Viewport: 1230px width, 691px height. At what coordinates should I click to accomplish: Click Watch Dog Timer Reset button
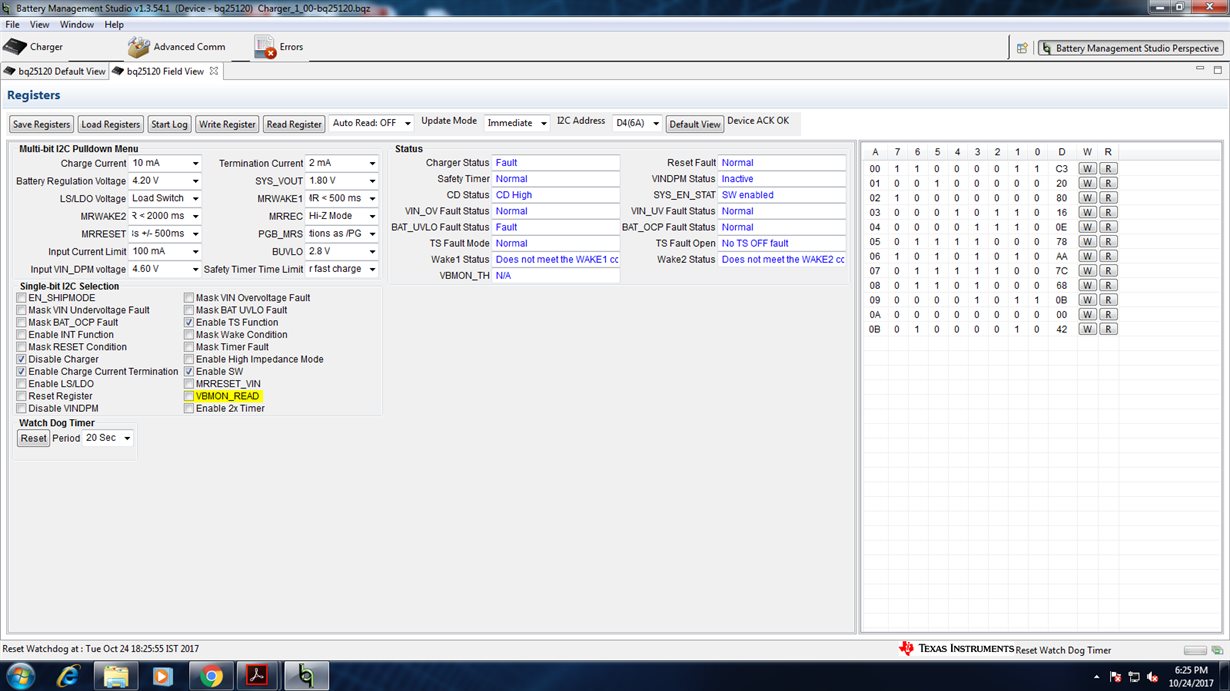pyautogui.click(x=33, y=438)
